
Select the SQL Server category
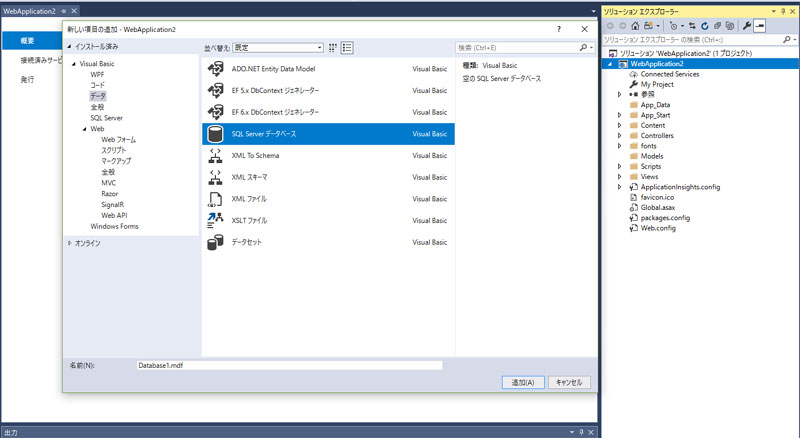107,118
